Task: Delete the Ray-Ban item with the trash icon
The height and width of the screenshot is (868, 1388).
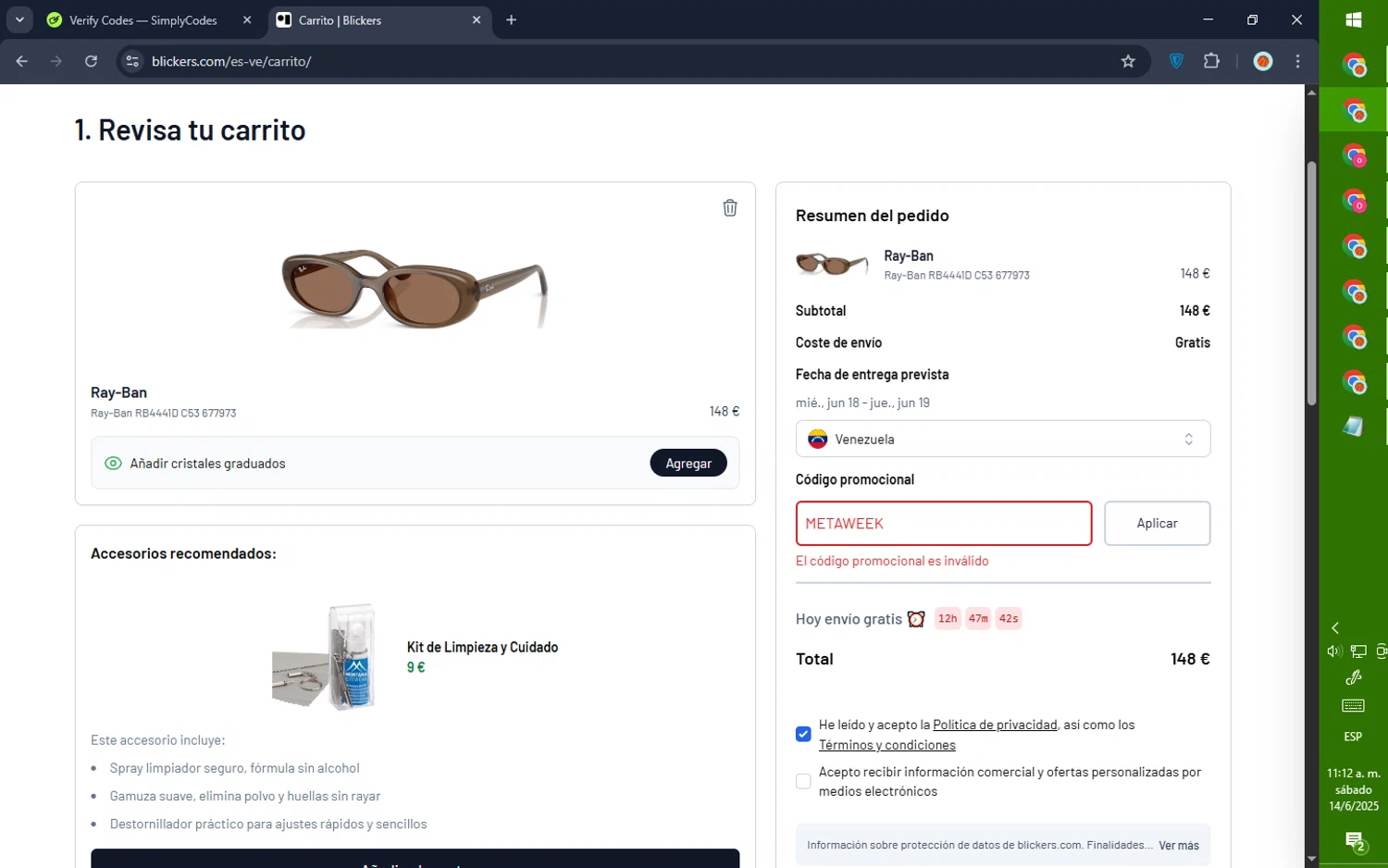Action: pyautogui.click(x=729, y=208)
